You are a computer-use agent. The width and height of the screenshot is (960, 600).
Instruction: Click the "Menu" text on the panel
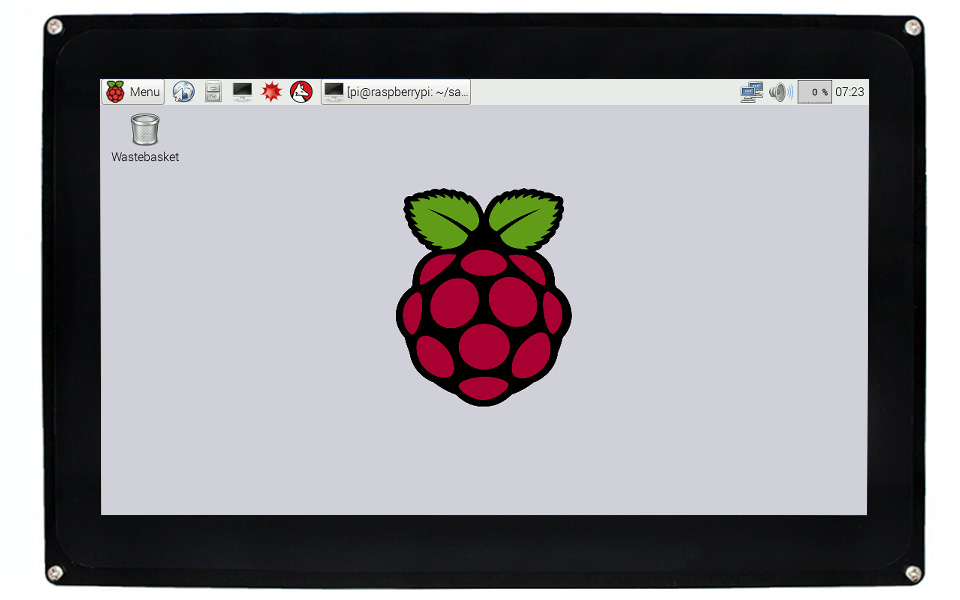tap(145, 92)
